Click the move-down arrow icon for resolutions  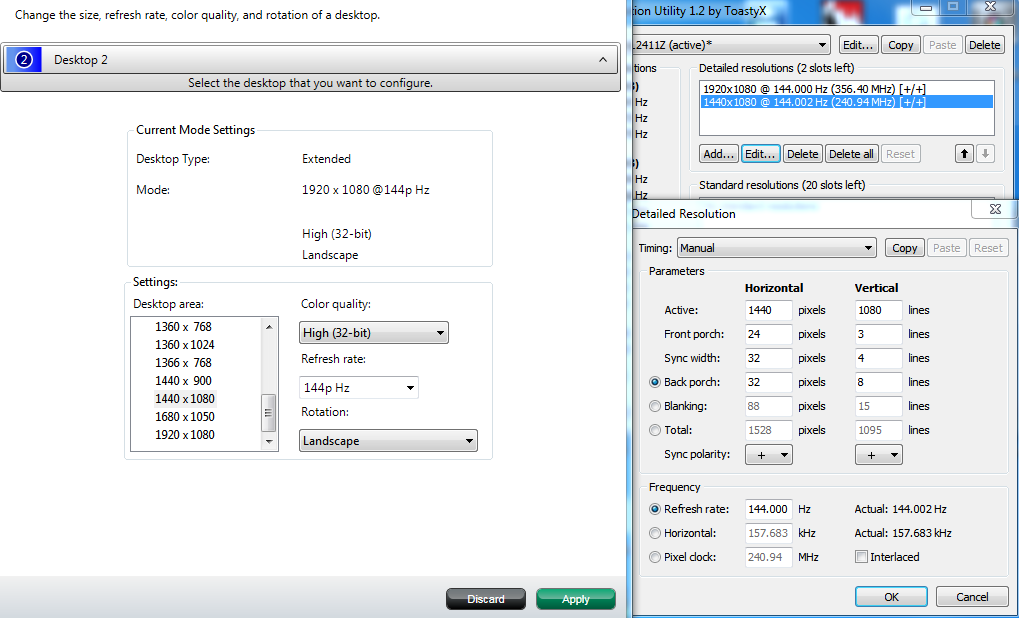[986, 154]
